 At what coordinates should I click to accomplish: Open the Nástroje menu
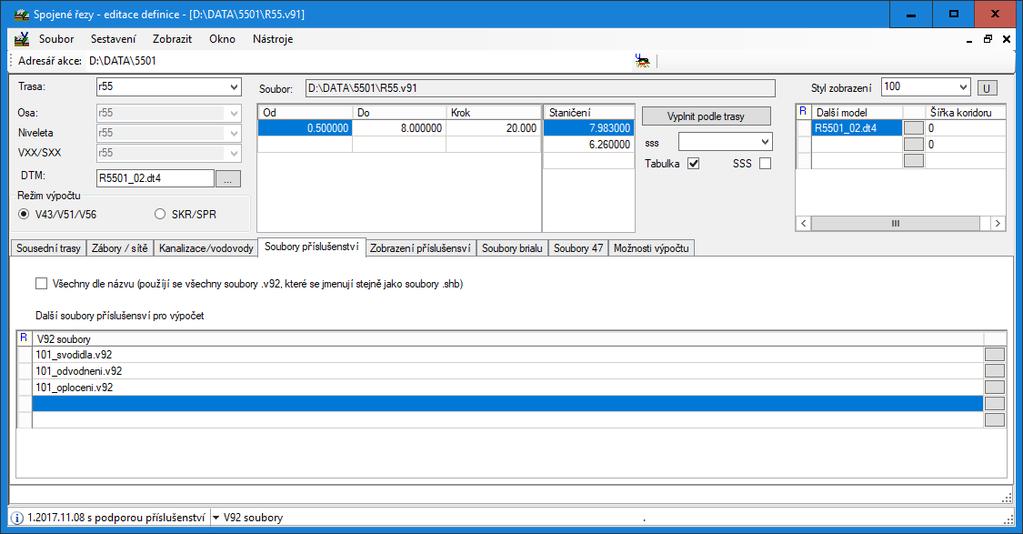pos(273,39)
